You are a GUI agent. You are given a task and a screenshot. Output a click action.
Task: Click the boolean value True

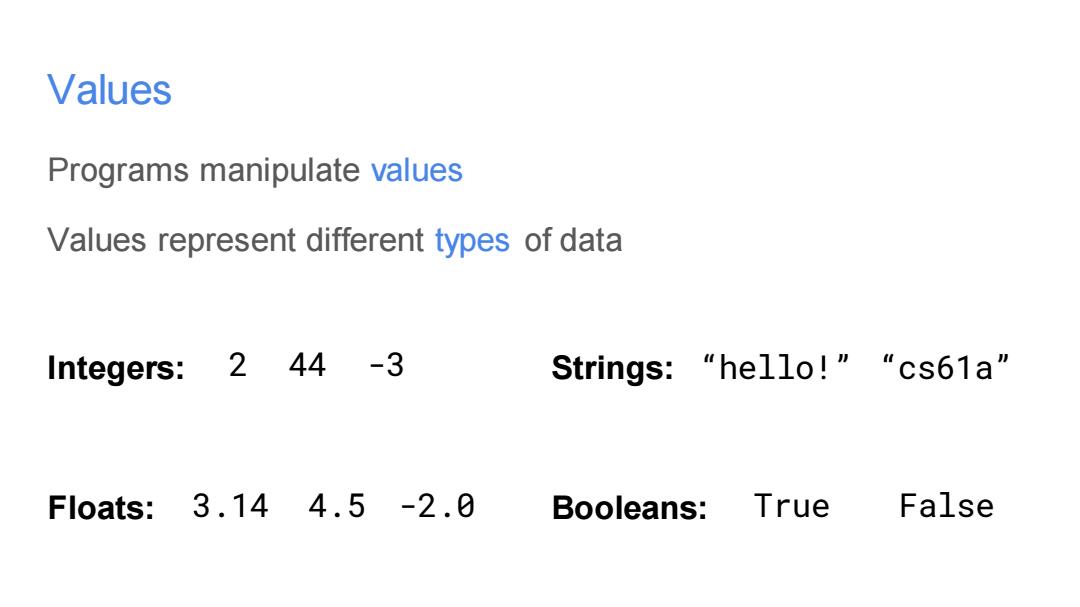click(x=792, y=506)
